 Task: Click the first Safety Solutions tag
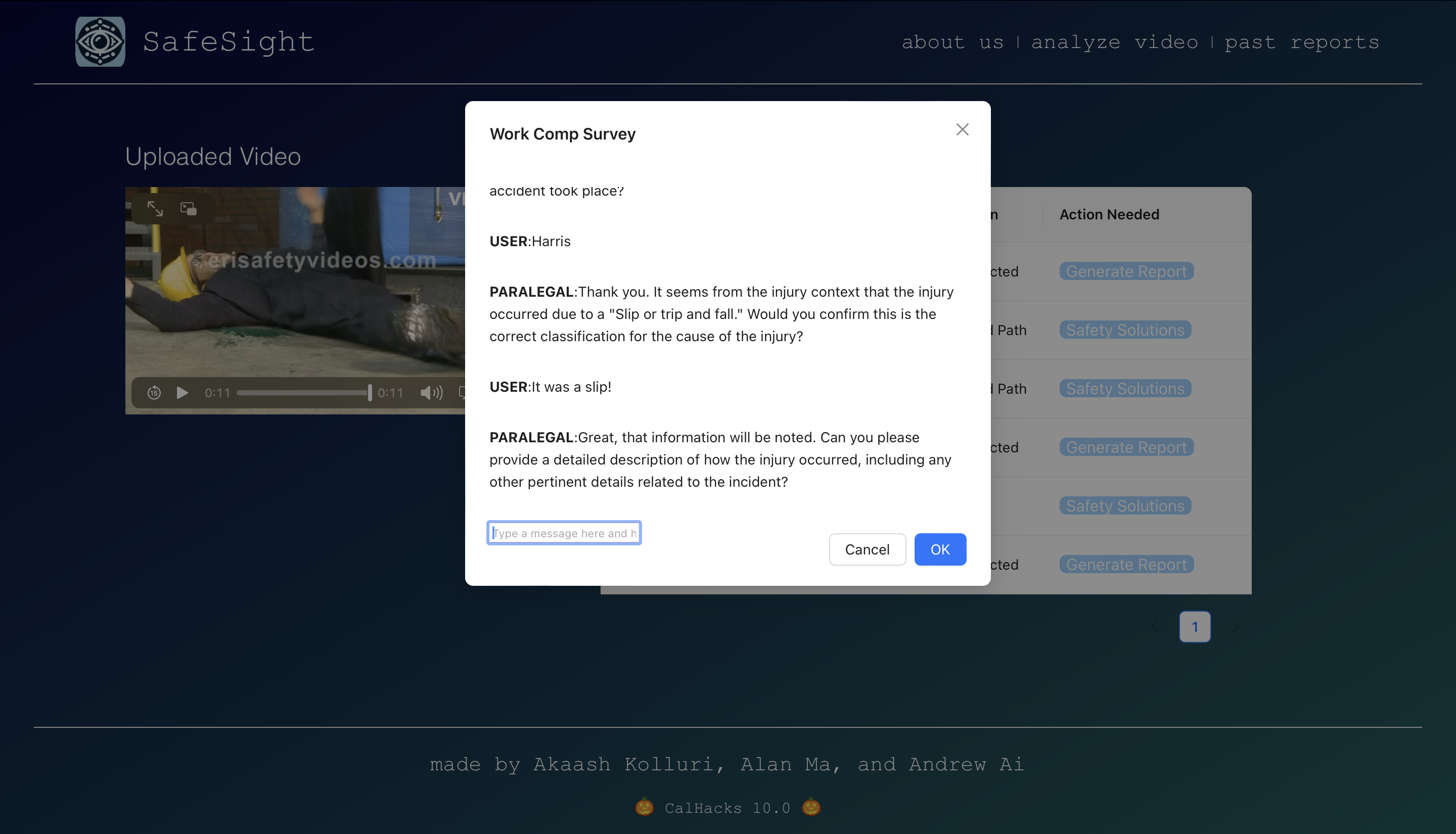click(1124, 330)
